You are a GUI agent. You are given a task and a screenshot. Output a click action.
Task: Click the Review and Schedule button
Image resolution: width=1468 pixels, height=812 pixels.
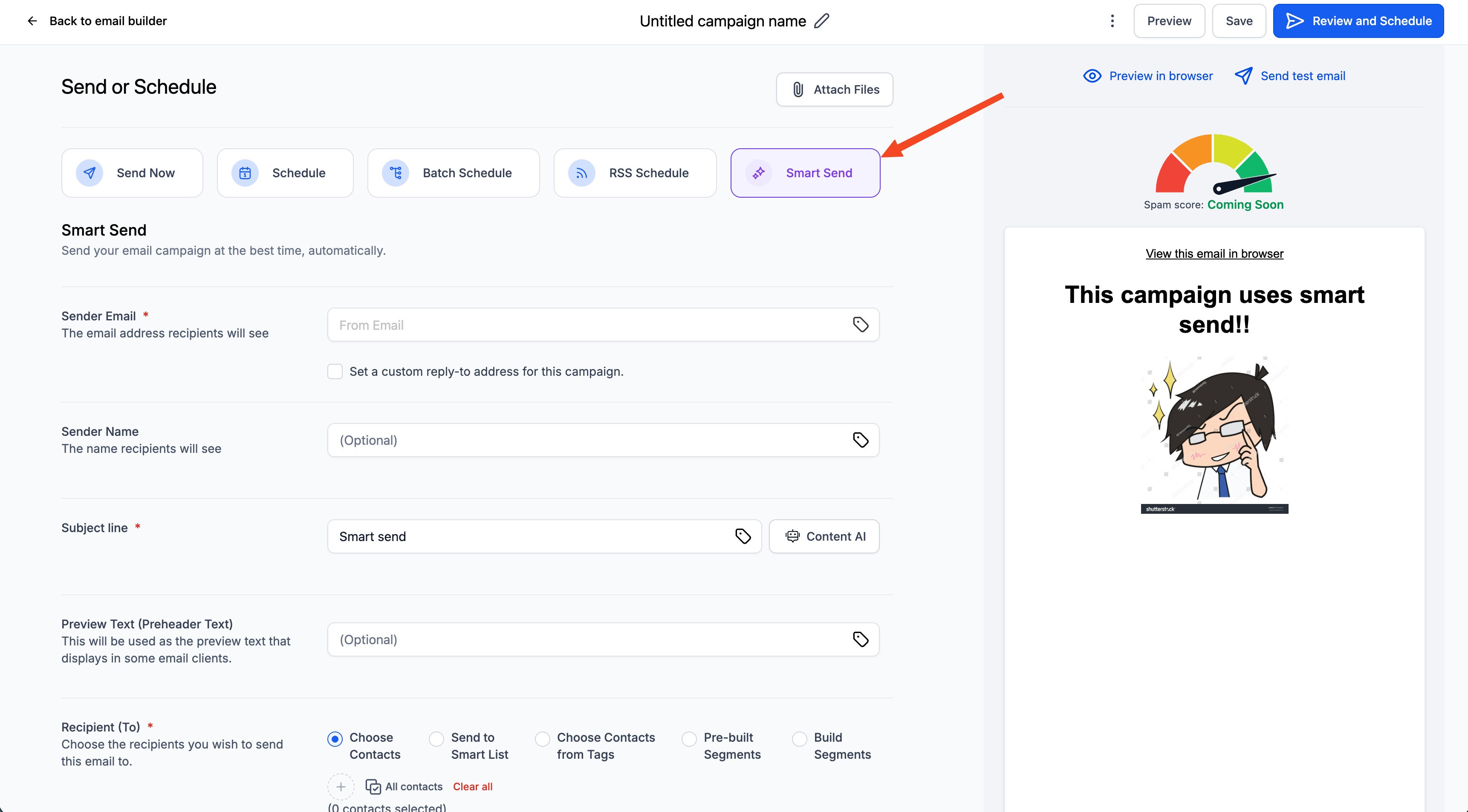pos(1358,21)
